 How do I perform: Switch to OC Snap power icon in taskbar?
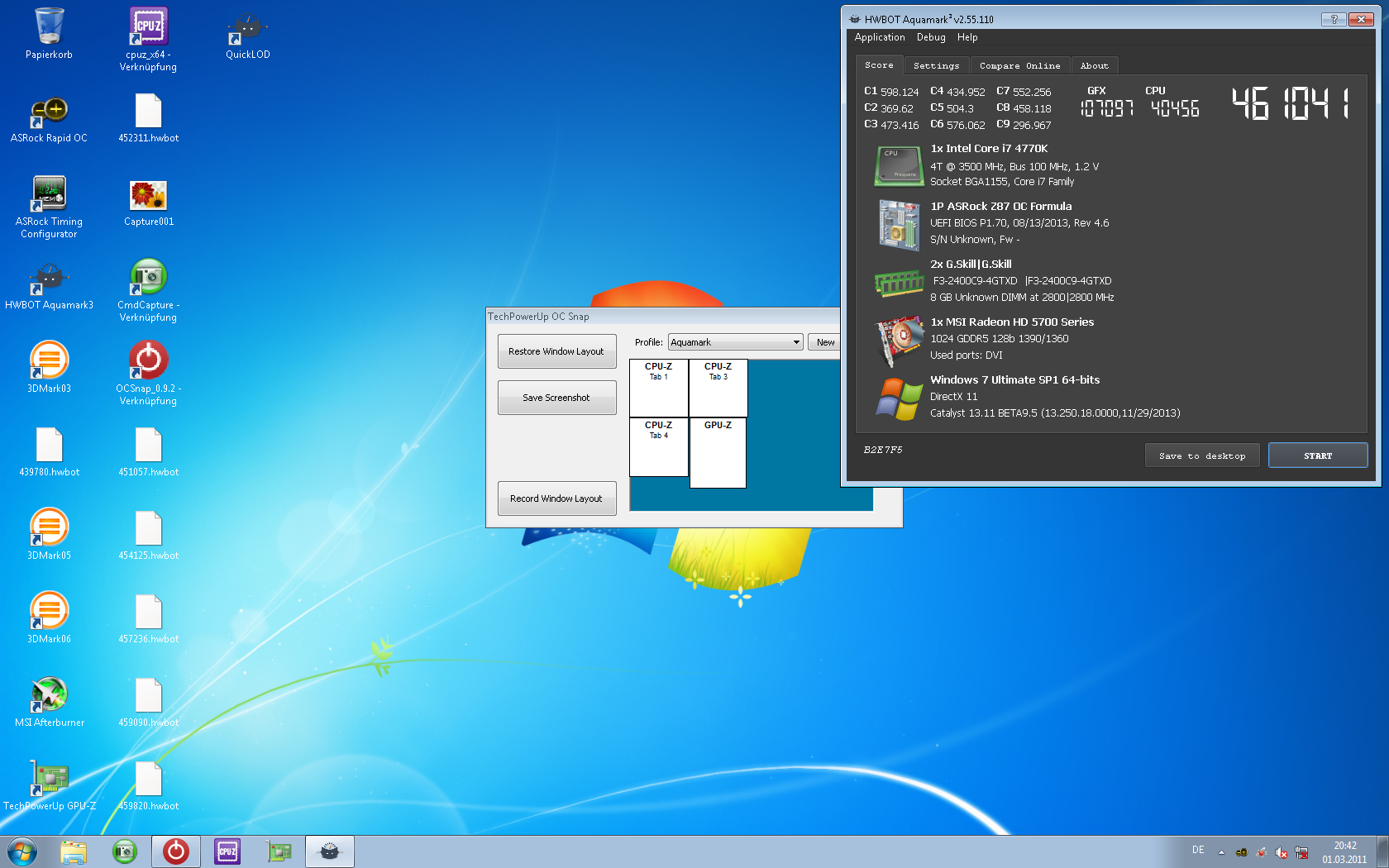click(175, 851)
